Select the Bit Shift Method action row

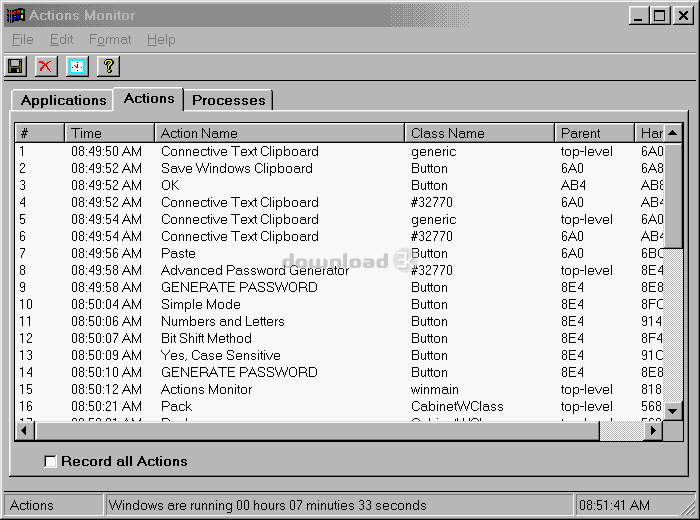[x=206, y=338]
